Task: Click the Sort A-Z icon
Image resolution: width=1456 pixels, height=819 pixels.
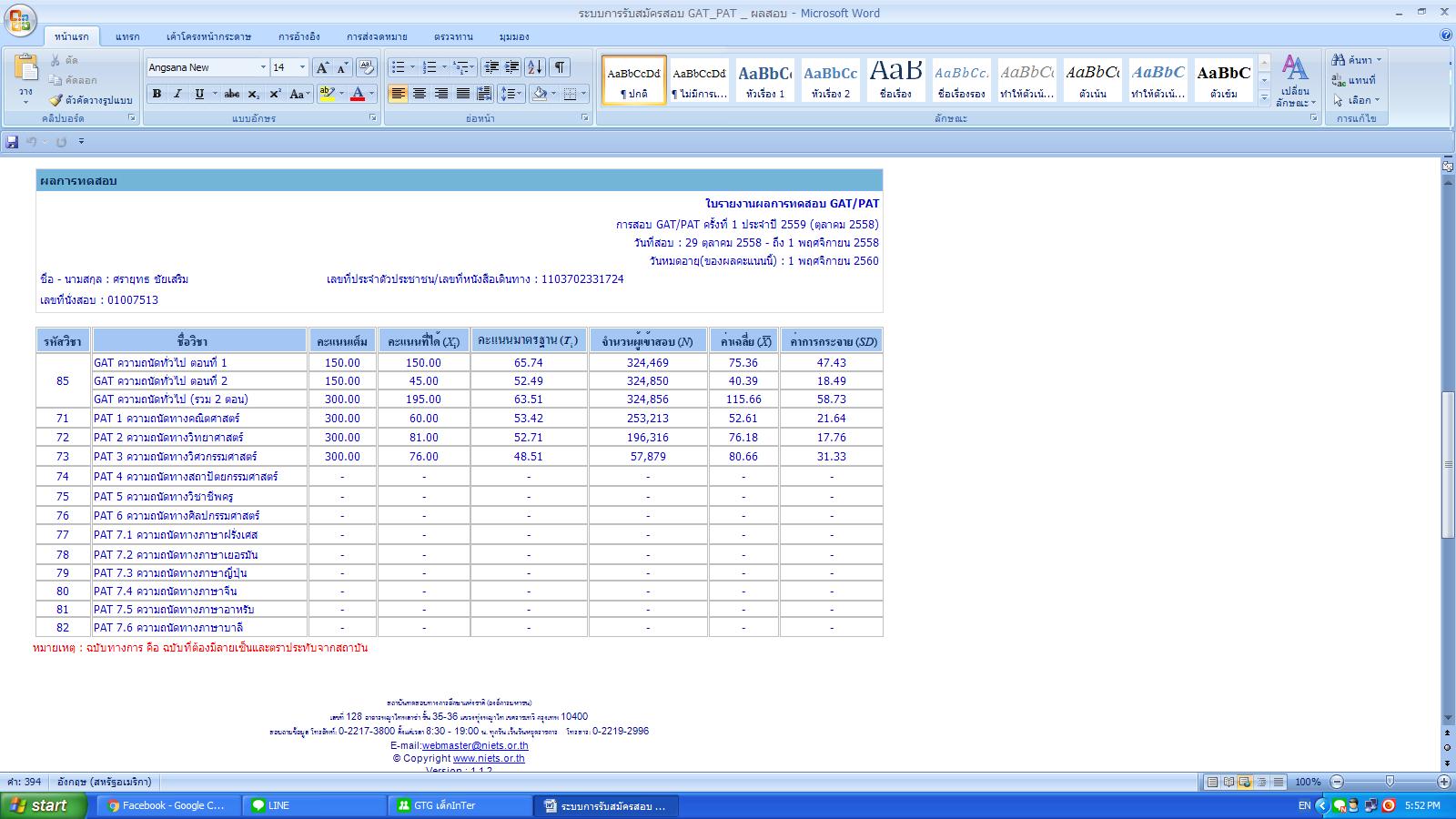Action: click(535, 67)
